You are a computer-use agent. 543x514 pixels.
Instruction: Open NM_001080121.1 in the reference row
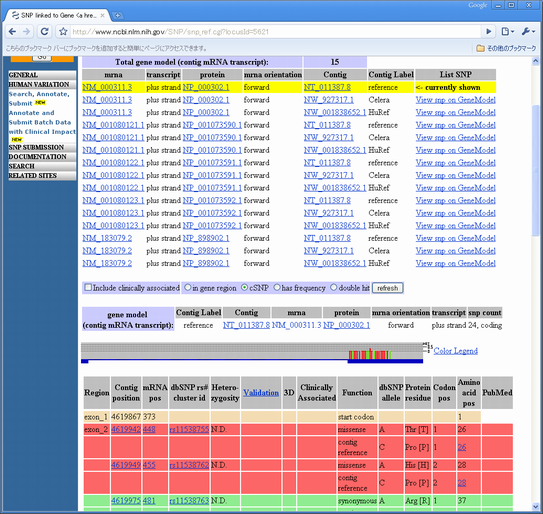point(113,125)
